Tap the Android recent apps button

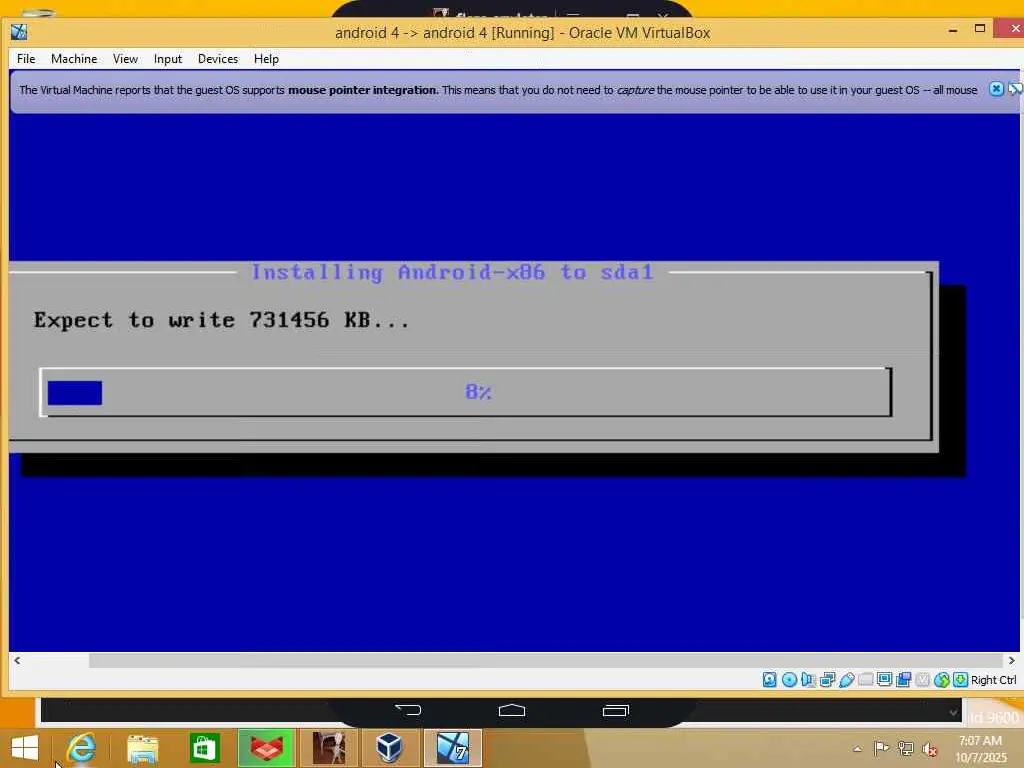[615, 710]
